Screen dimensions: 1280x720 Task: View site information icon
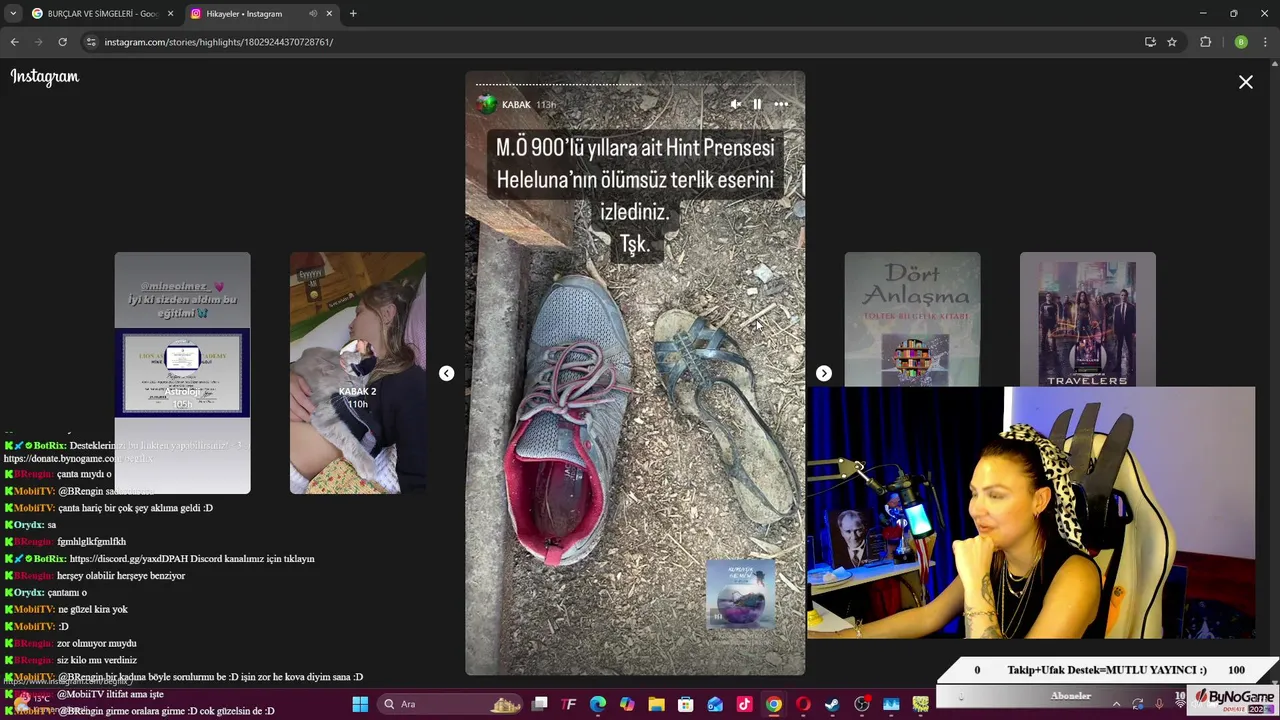91,42
